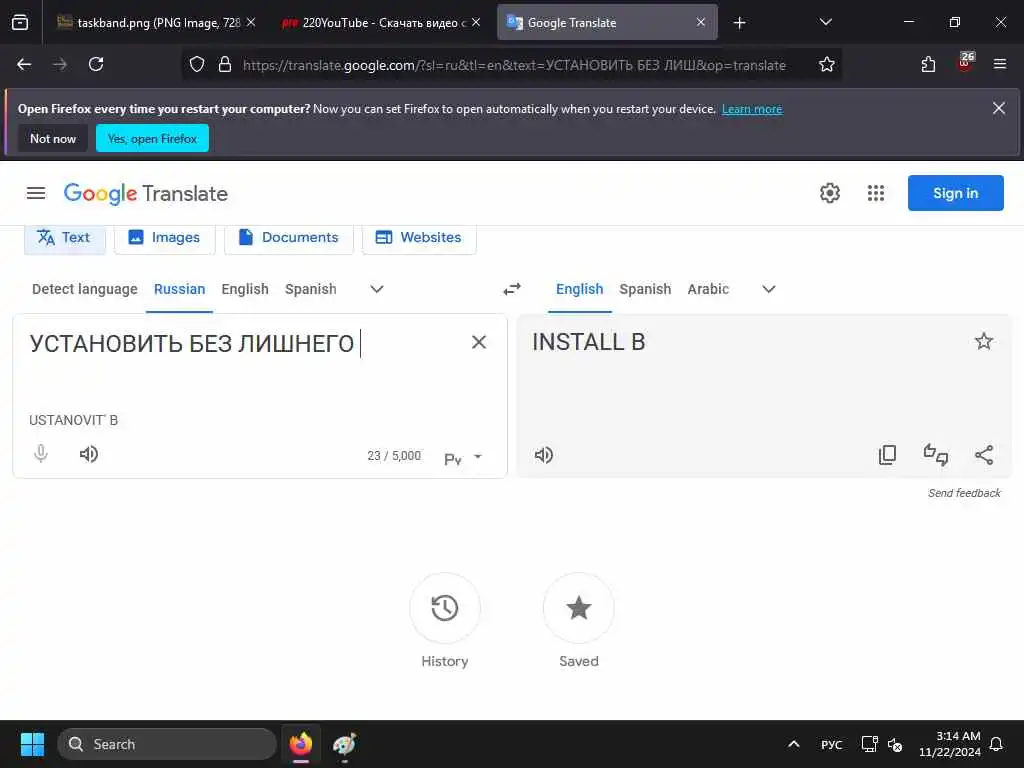
Task: Click the Google Translate logo
Action: coord(146,194)
